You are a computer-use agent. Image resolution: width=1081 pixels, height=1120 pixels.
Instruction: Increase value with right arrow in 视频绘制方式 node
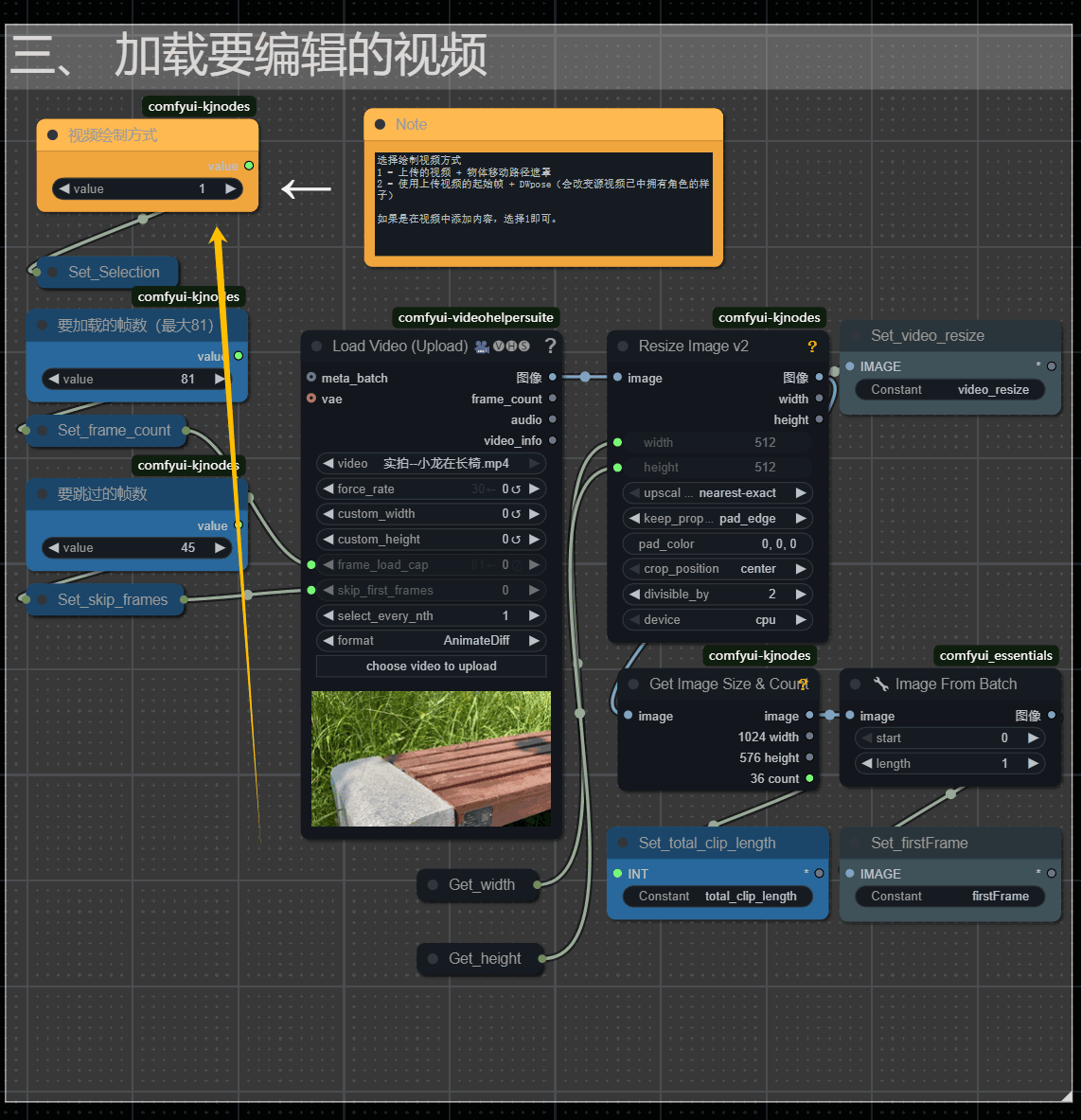pos(230,189)
